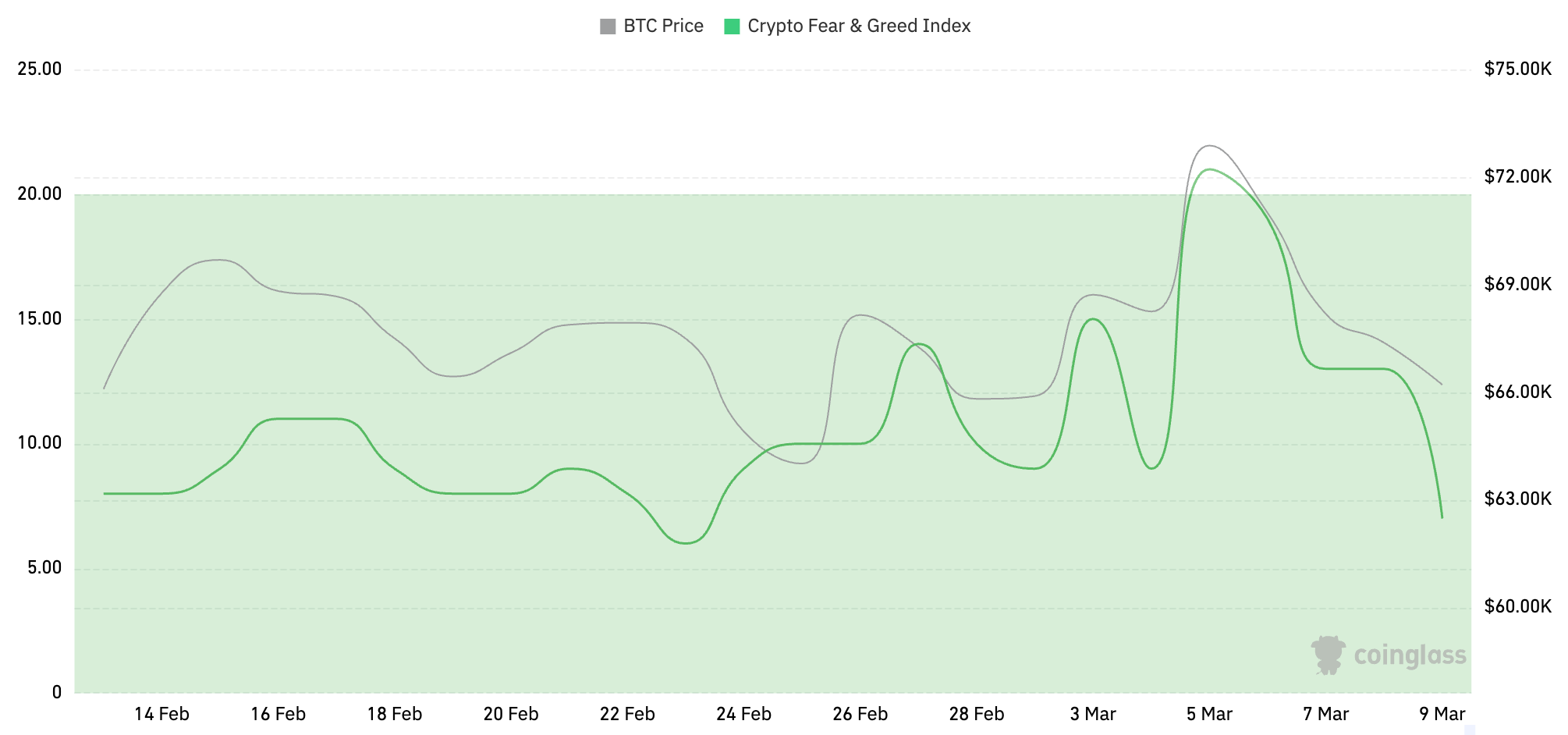
Task: Click the "5 Mar" date label
Action: (1209, 714)
